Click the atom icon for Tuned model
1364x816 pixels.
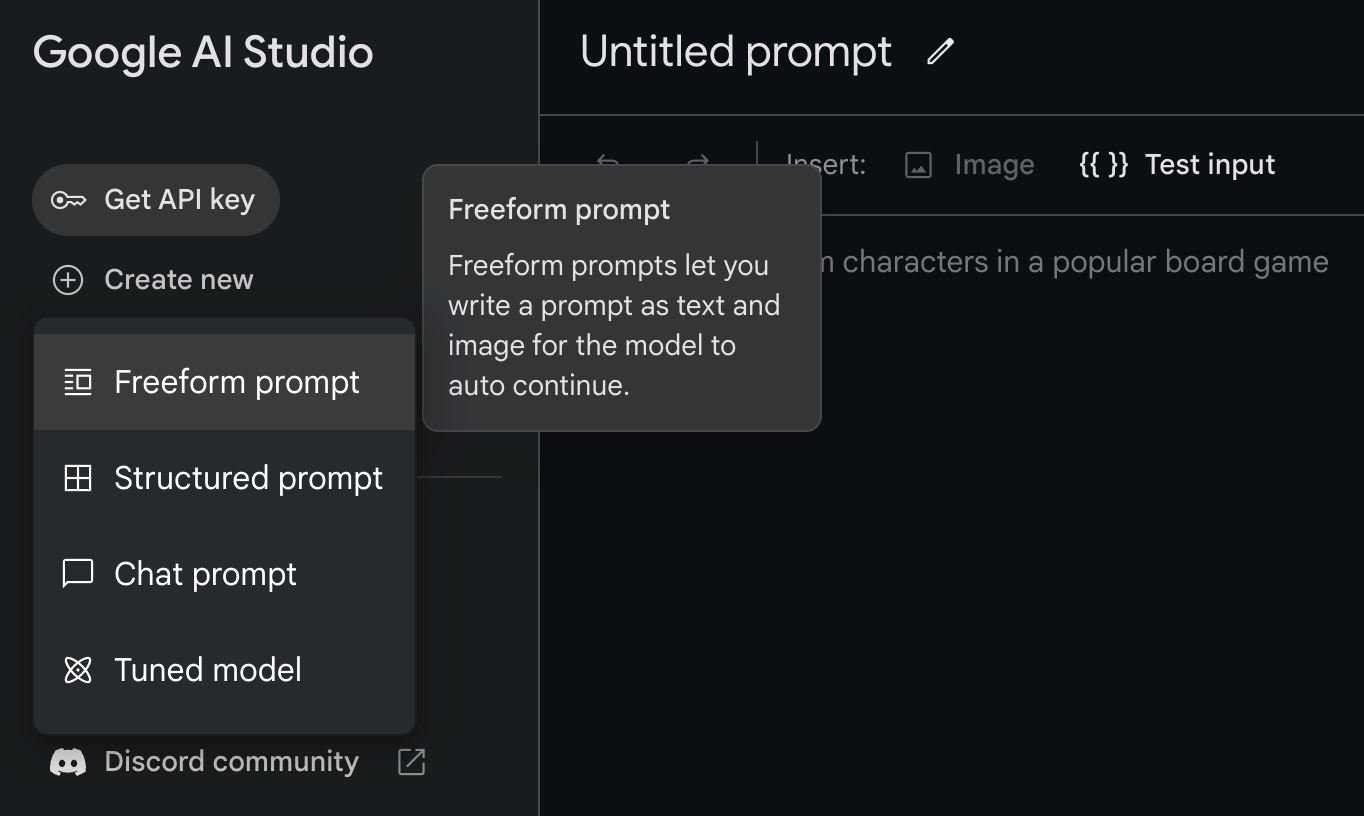point(78,670)
